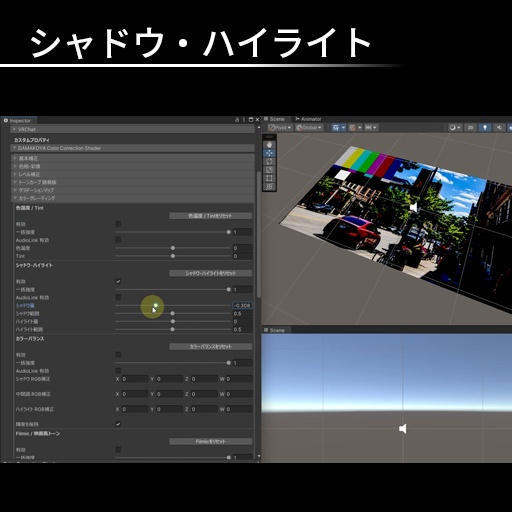Collapse DAMAKOYA Color Correction Shader section
Viewport: 512px width, 512px height.
pyautogui.click(x=133, y=148)
